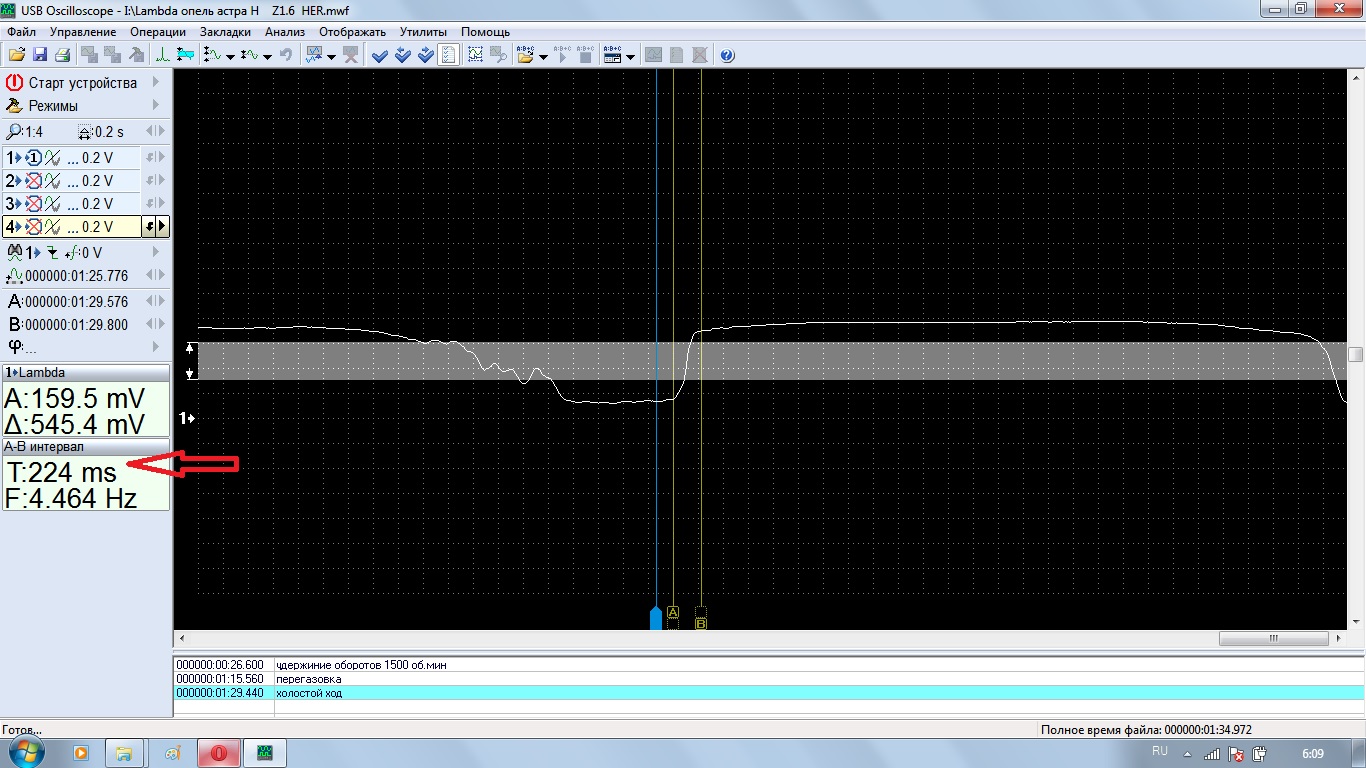The image size is (1366, 768).
Task: Click the undo arrow icon
Action: tap(286, 55)
